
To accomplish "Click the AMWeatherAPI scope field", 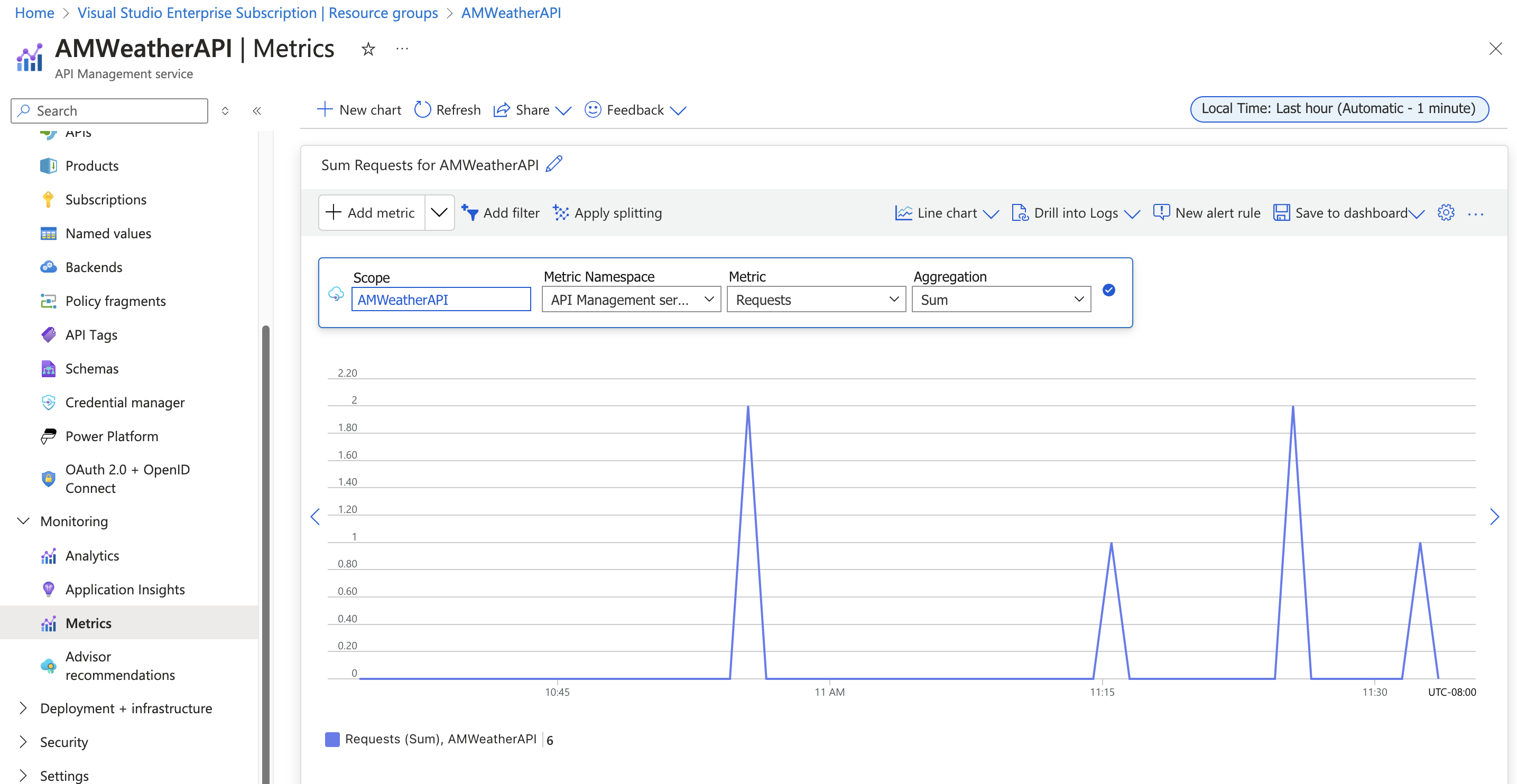I will [x=441, y=300].
